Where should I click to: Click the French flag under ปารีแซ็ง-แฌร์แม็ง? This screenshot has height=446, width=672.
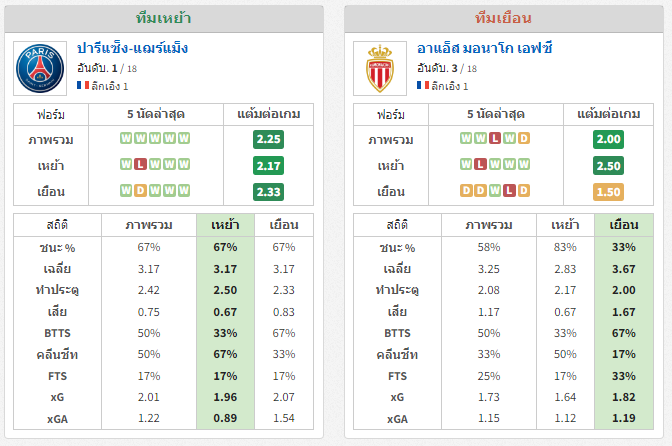(x=83, y=85)
